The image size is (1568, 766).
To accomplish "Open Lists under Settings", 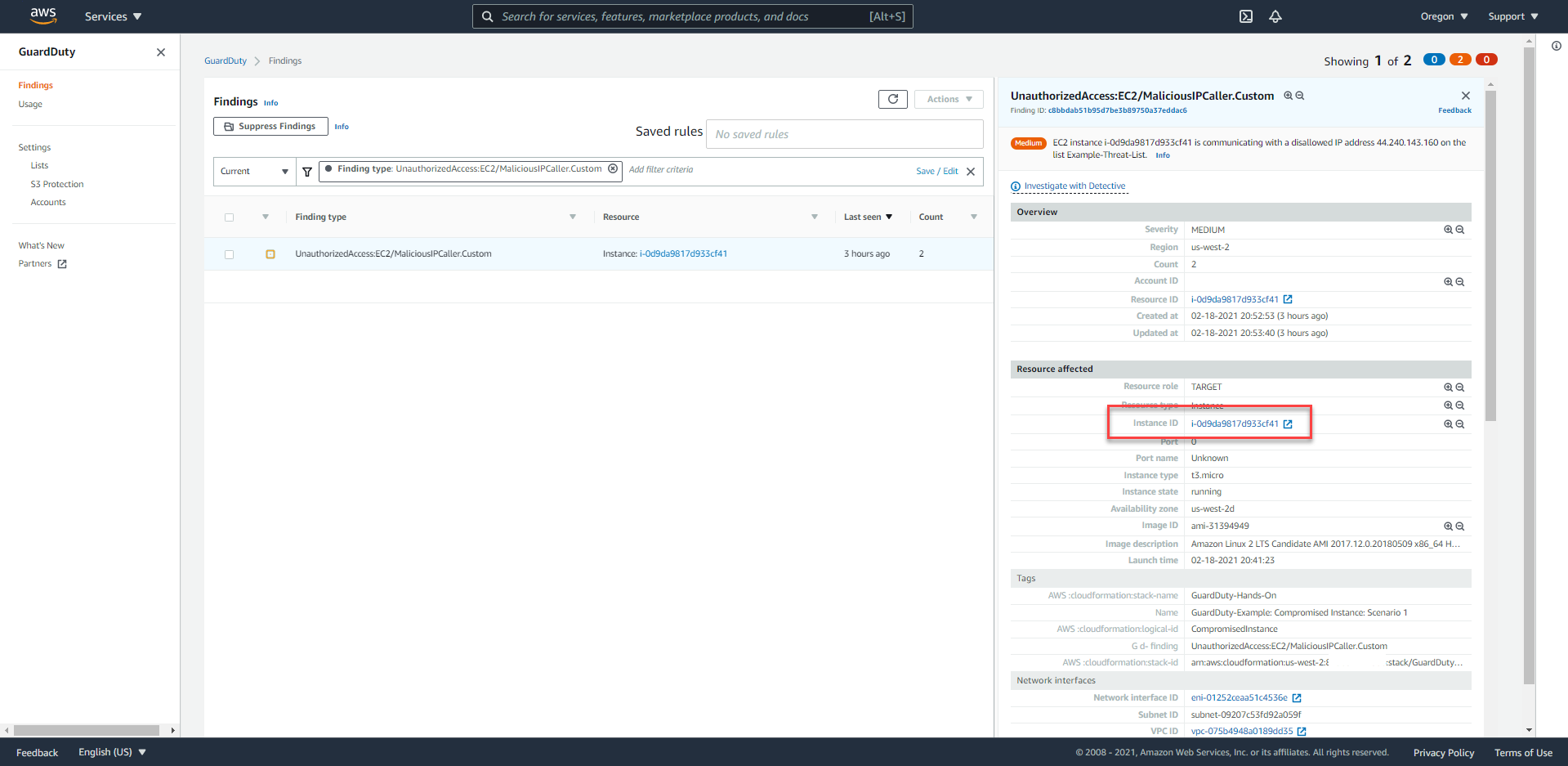I will [39, 165].
